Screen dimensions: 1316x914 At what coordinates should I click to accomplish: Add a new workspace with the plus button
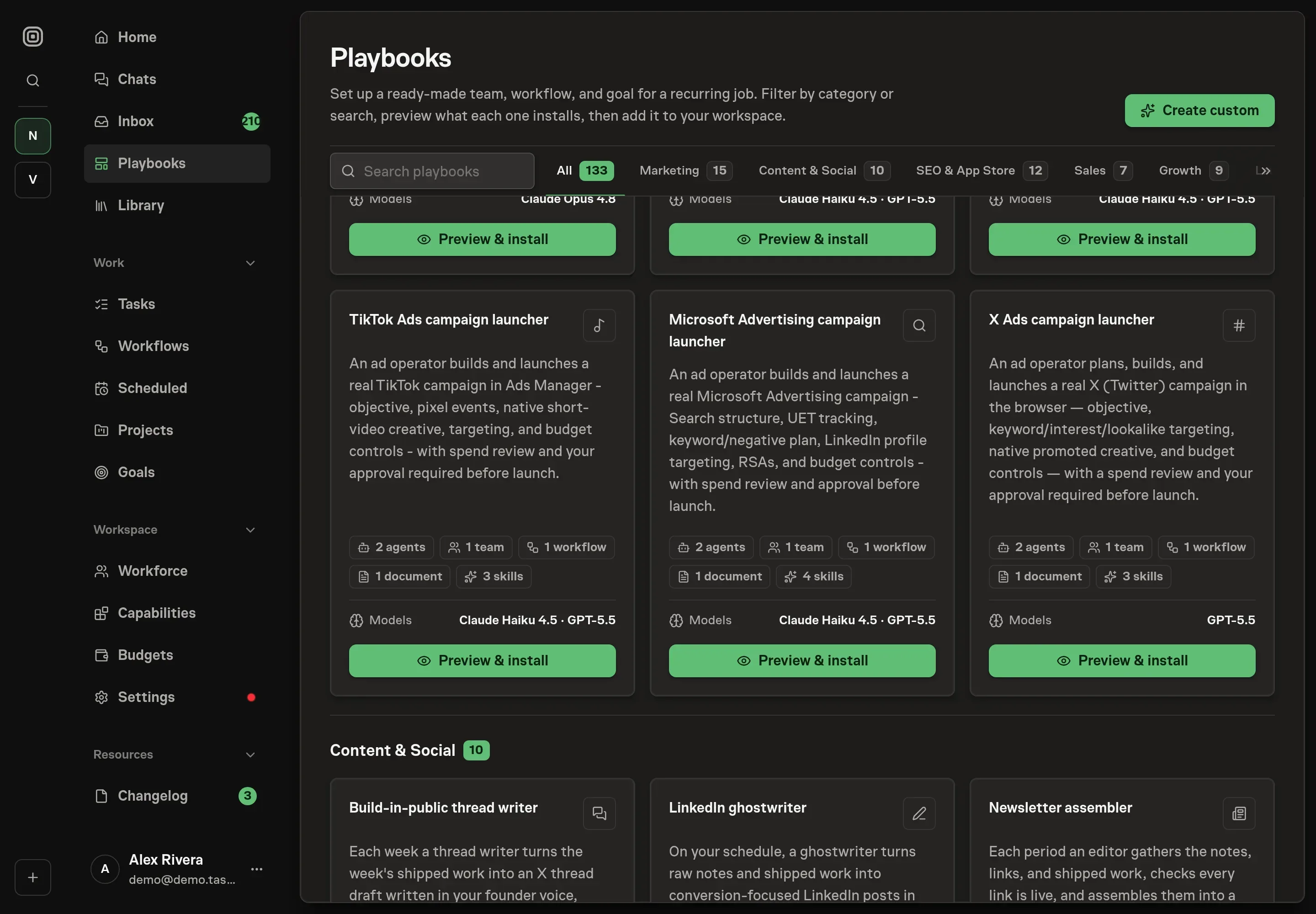click(32, 877)
